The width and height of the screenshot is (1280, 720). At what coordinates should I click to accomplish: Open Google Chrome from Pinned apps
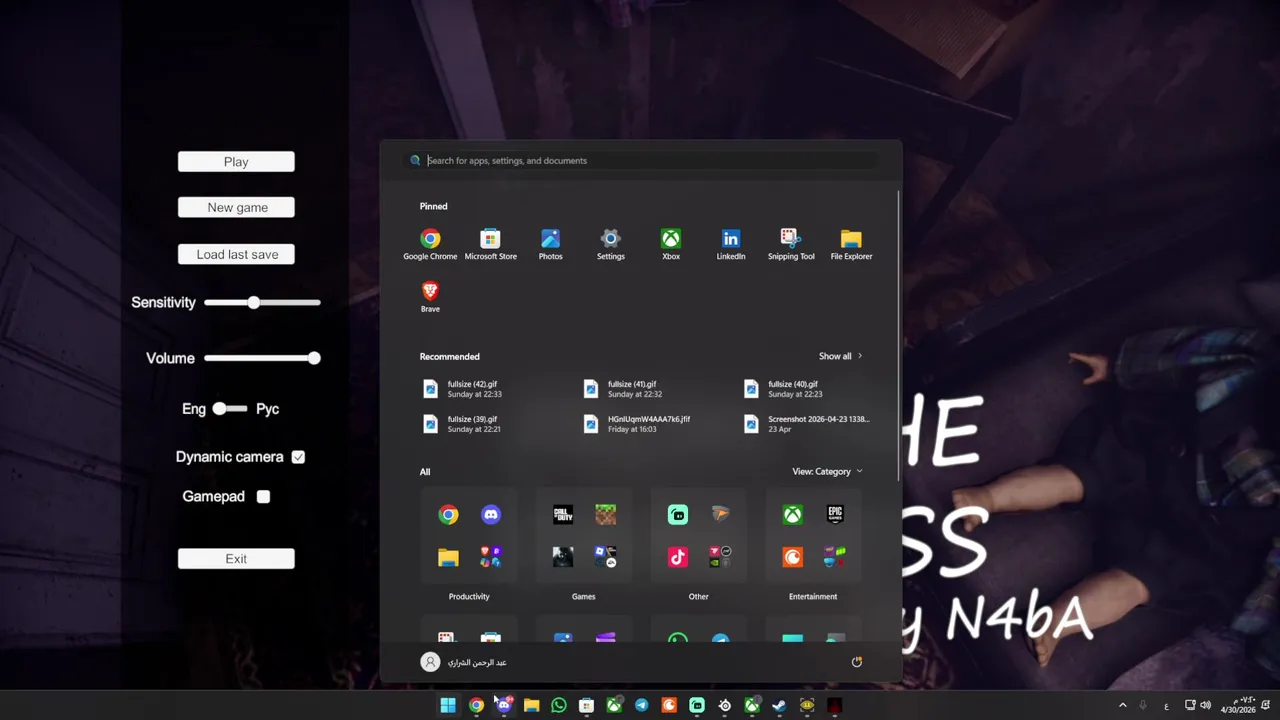[x=430, y=244]
